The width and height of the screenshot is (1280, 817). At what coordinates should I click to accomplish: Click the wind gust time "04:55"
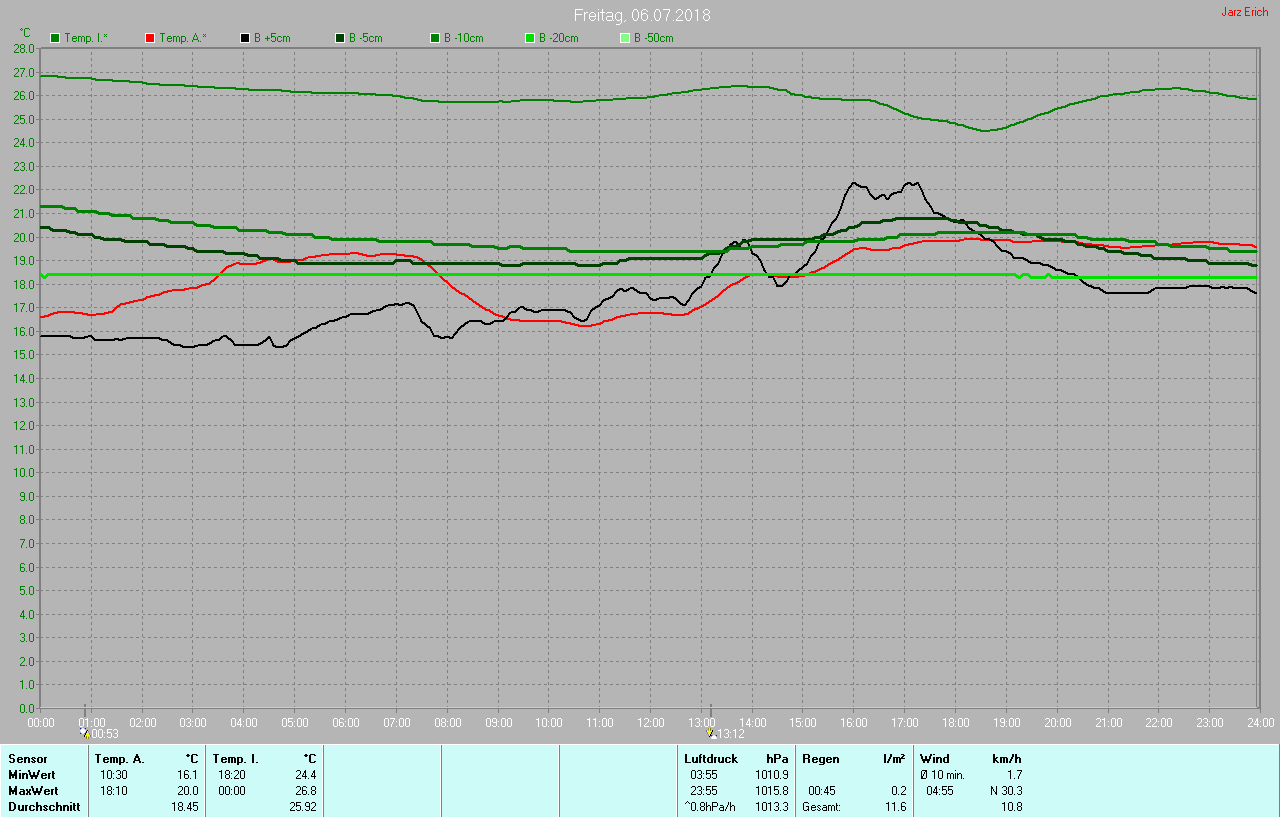[x=940, y=791]
